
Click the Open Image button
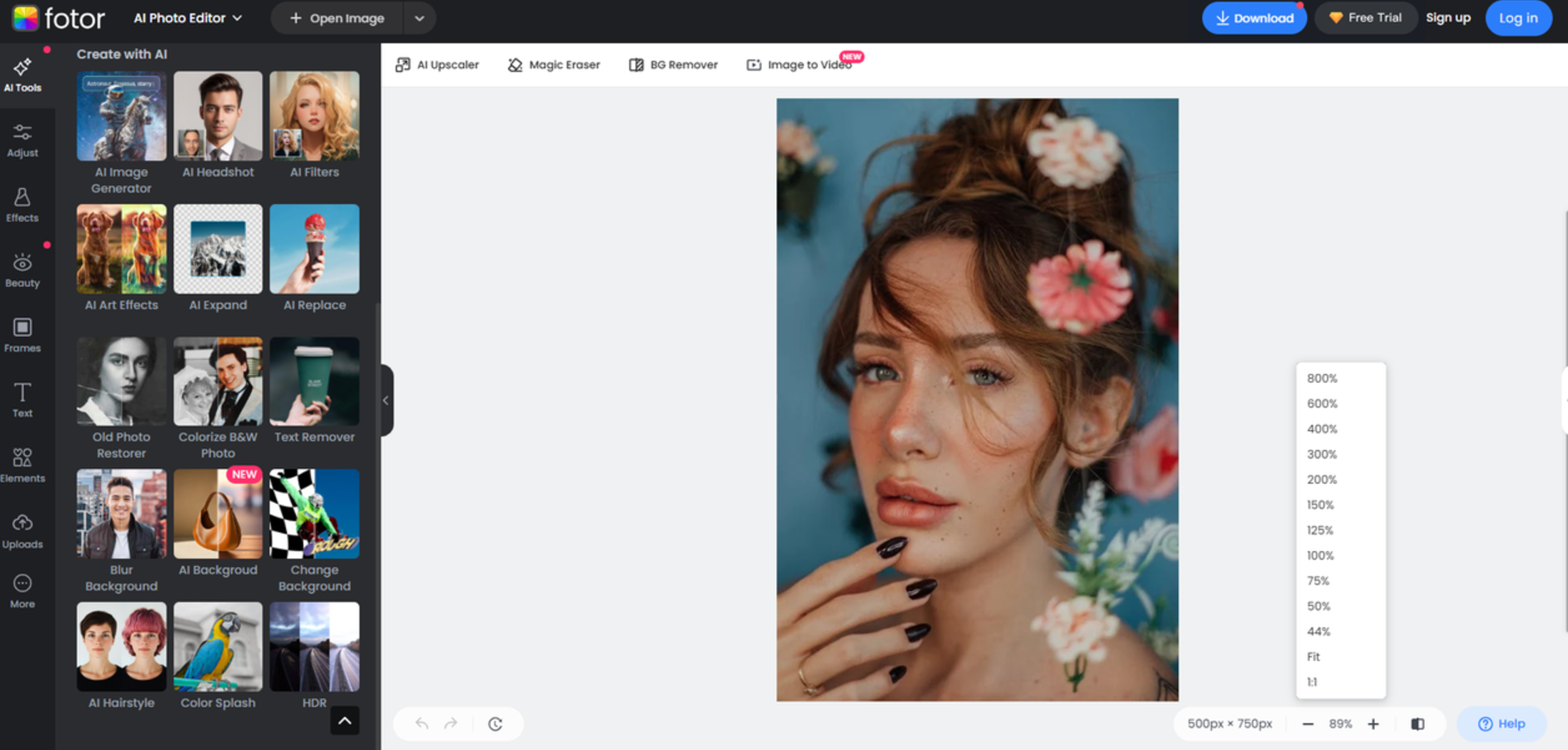pos(337,19)
